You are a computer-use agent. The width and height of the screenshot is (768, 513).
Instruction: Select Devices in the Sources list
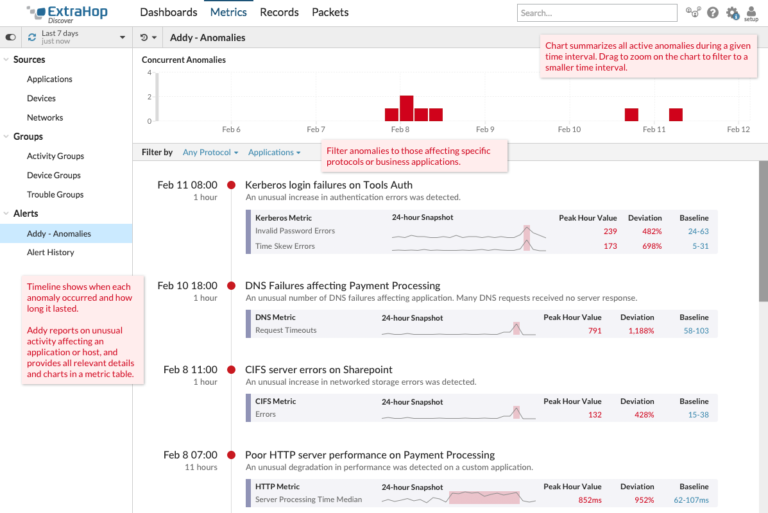41,98
